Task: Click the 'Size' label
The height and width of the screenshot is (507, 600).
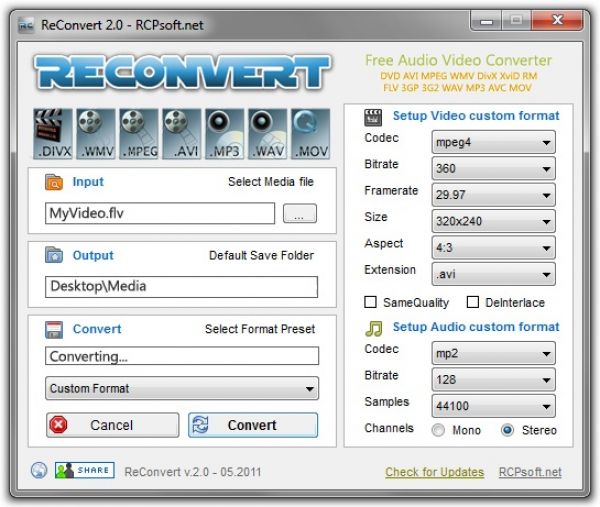Action: (376, 217)
